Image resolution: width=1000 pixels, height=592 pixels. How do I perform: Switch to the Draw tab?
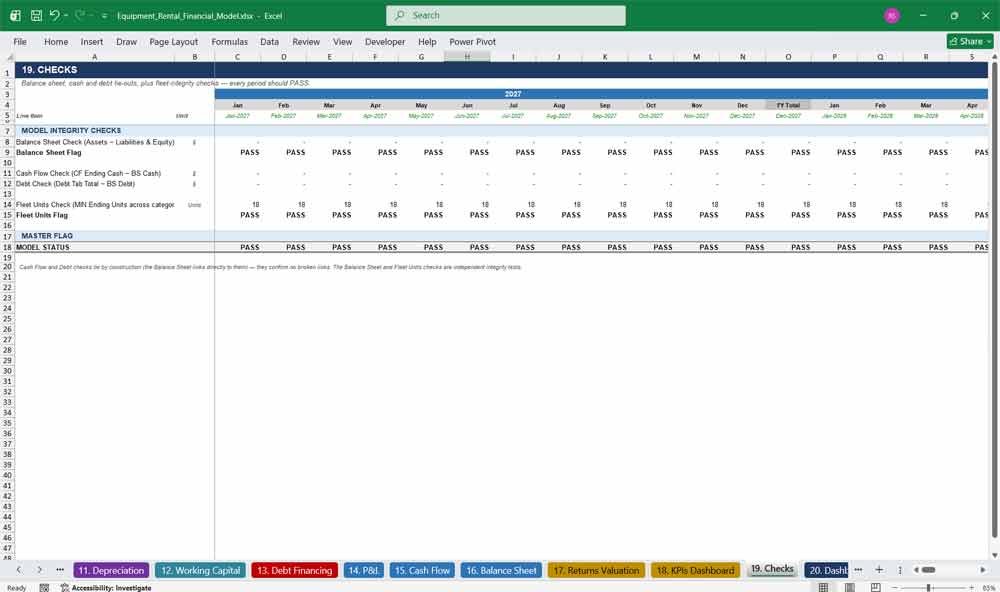pyautogui.click(x=126, y=41)
